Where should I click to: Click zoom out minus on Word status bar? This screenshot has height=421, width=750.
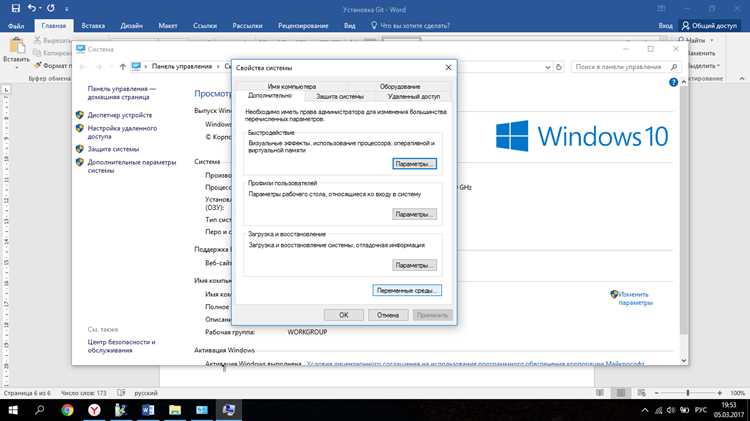pos(657,393)
